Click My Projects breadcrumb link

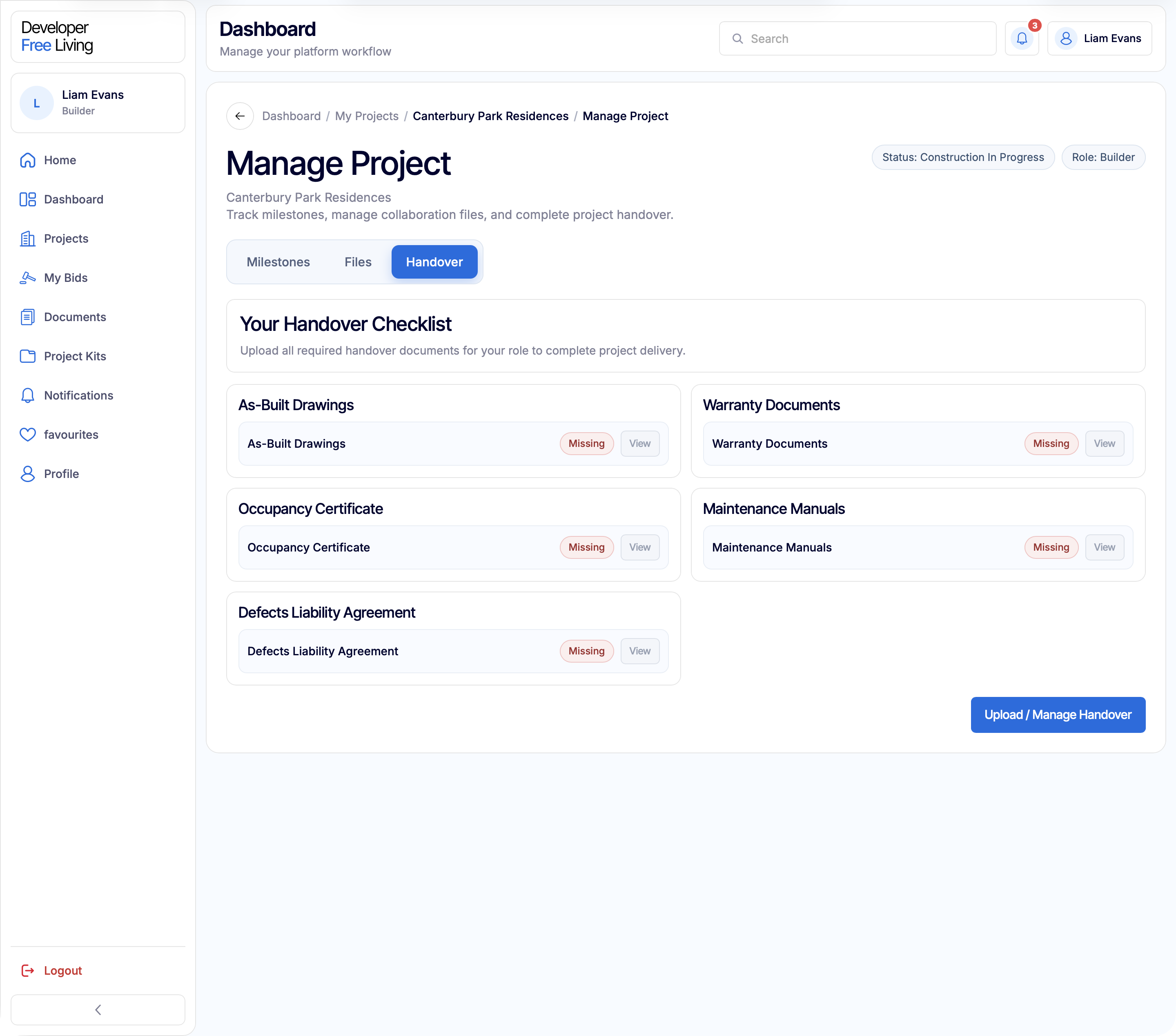pyautogui.click(x=367, y=116)
